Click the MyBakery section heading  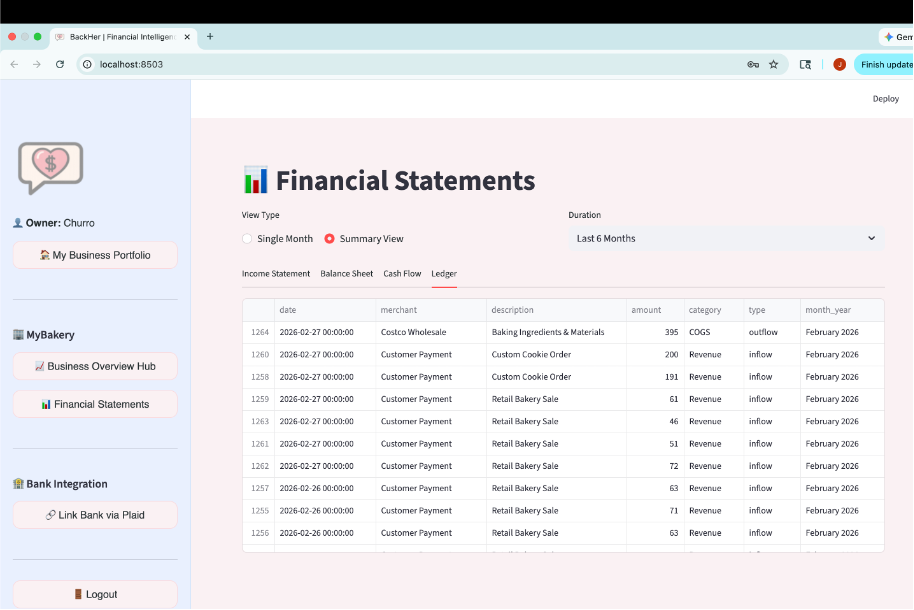44,335
